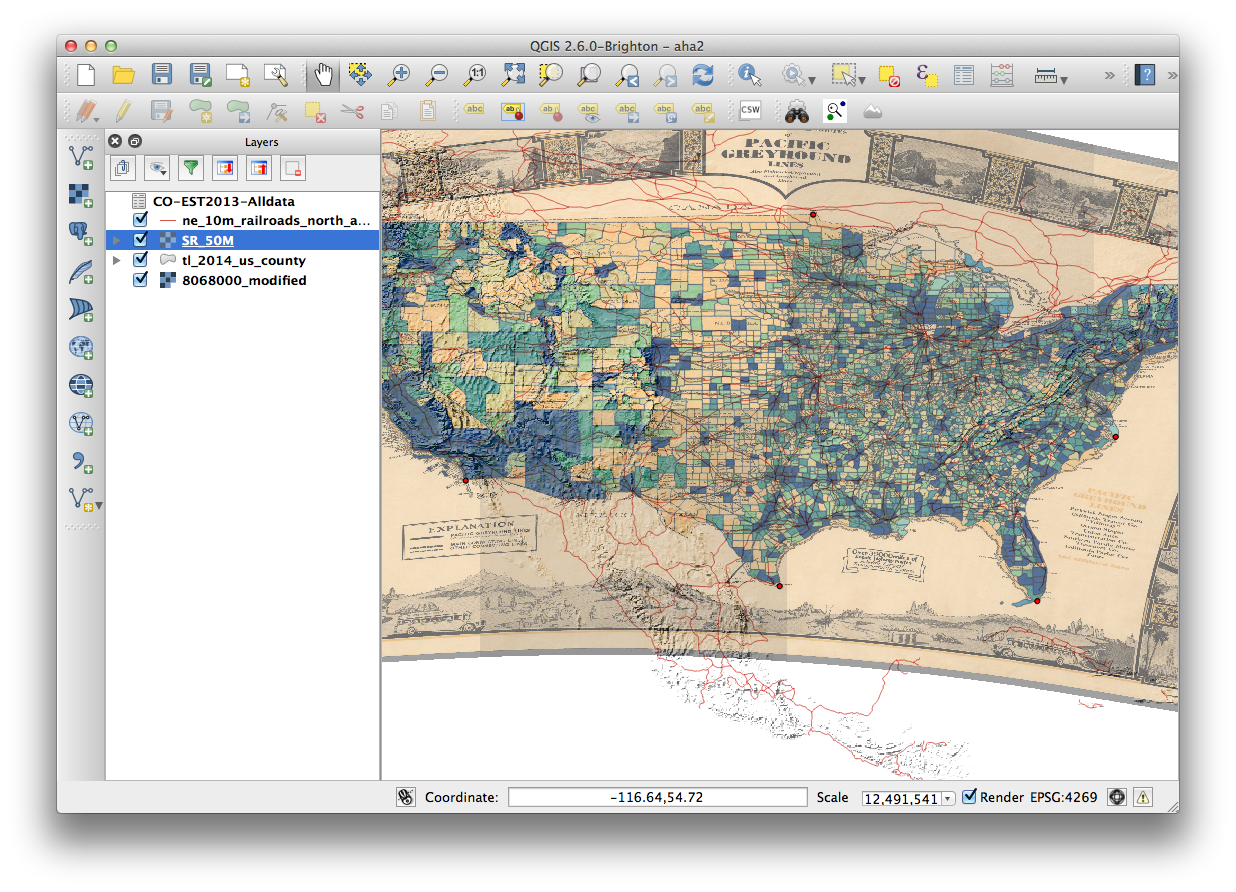Select the Zoom Out tool

[437, 74]
